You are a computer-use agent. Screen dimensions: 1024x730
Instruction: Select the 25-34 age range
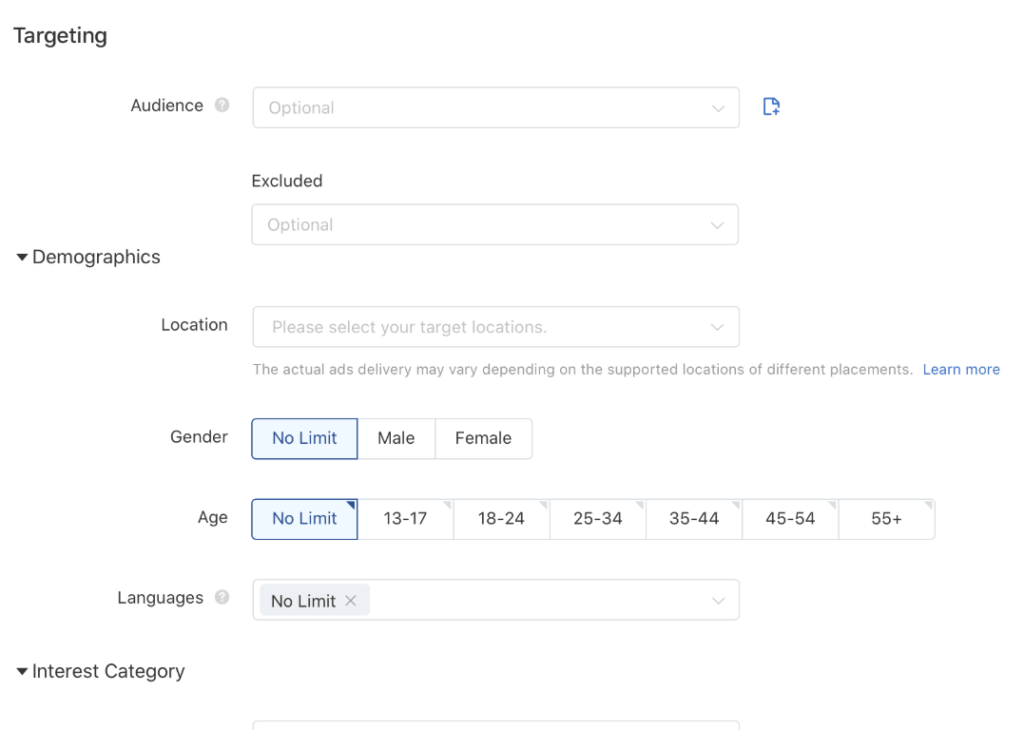pos(597,518)
